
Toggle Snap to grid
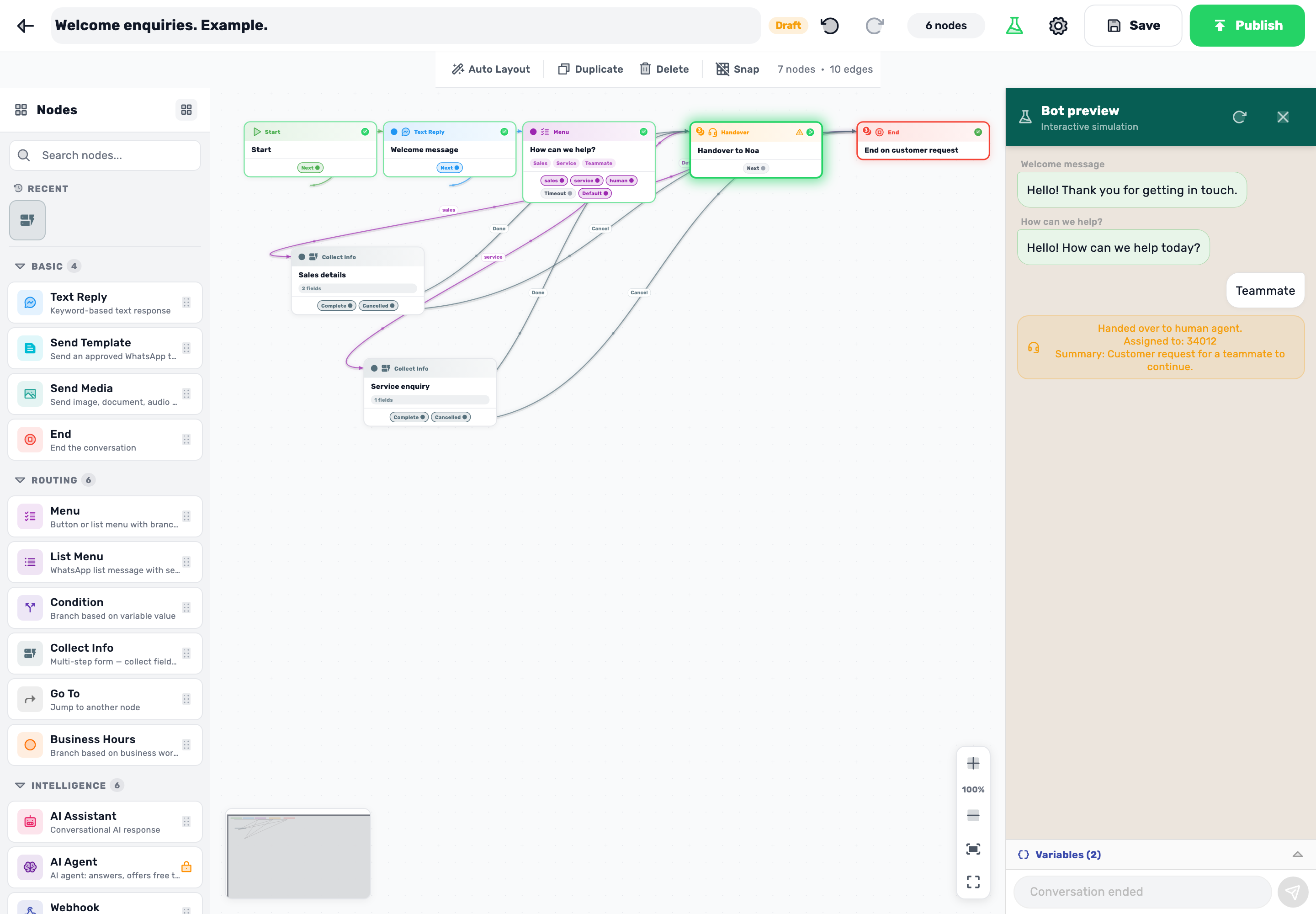pos(738,69)
